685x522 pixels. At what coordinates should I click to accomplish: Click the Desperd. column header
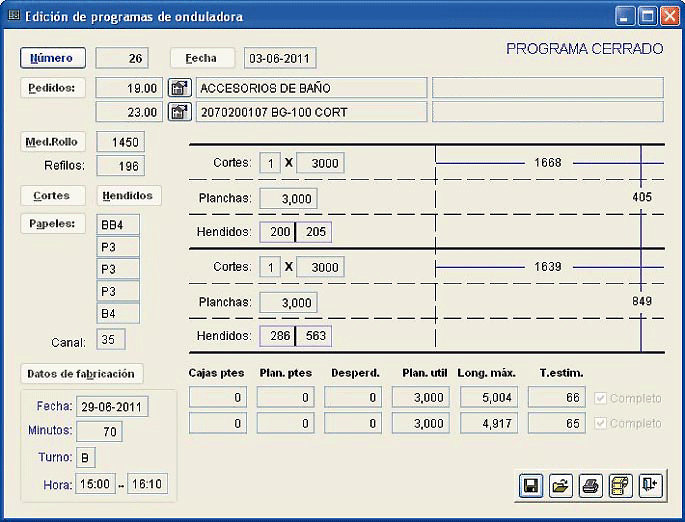[x=355, y=373]
